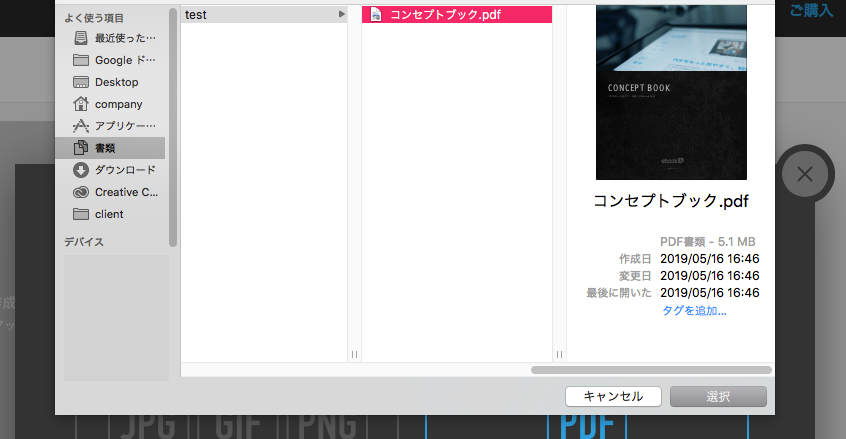This screenshot has width=846, height=439.
Task: Click the Google ド… folder icon
Action: [x=81, y=60]
